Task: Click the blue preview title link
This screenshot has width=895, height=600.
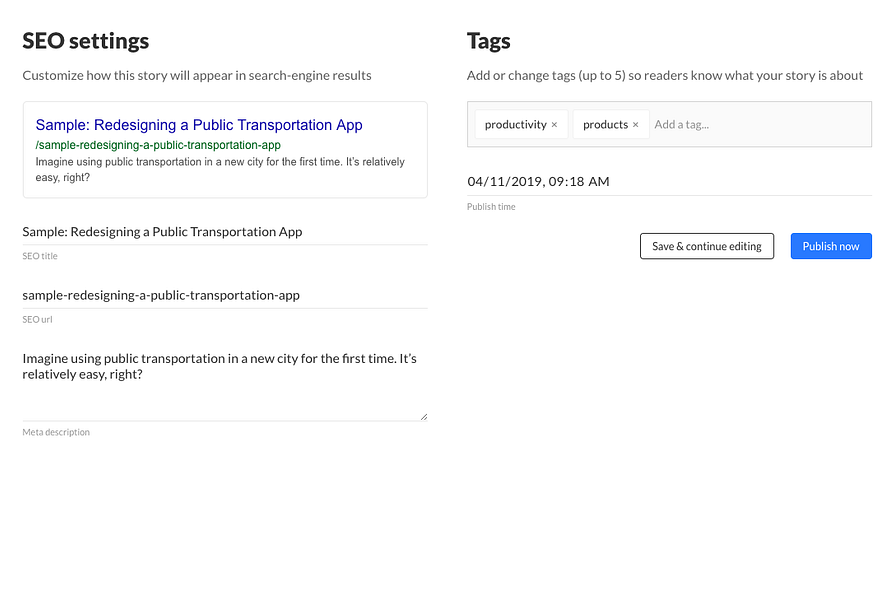Action: pyautogui.click(x=199, y=124)
